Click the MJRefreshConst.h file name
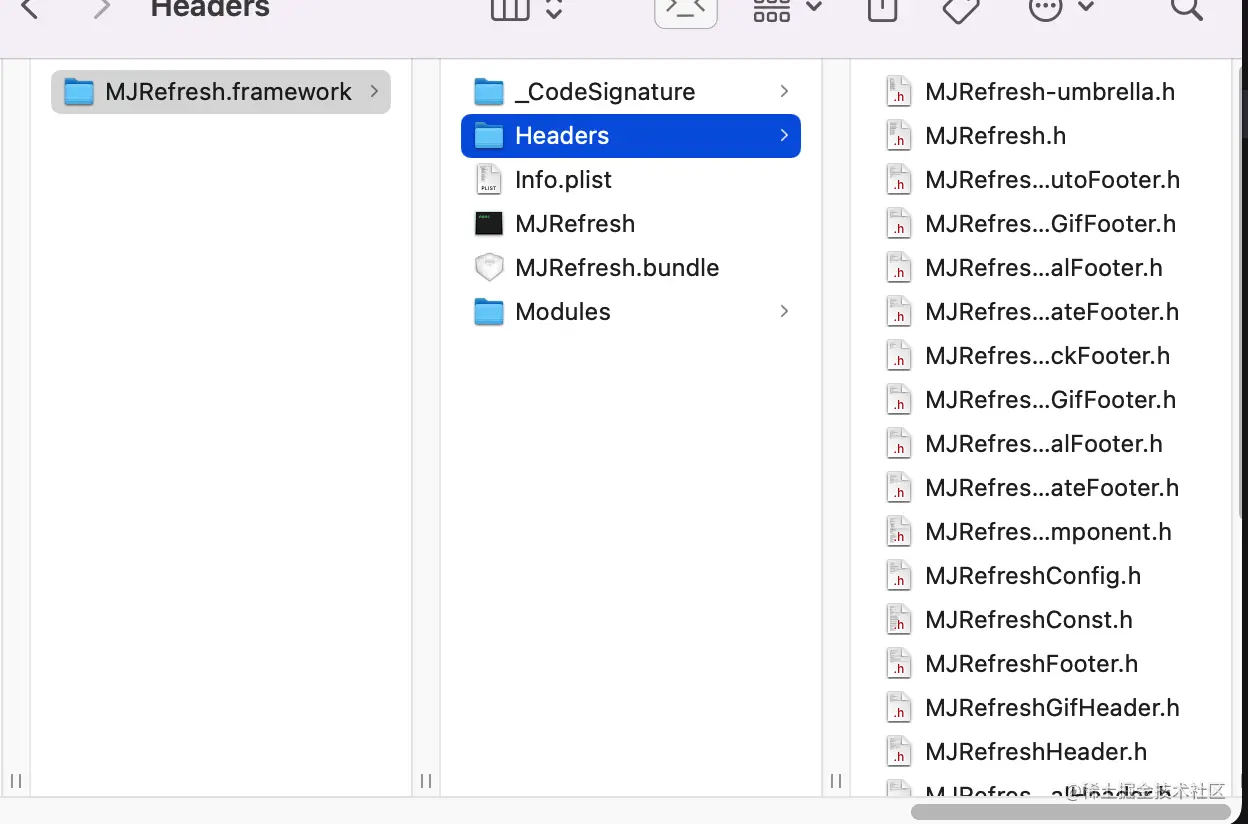Screen dimensions: 1248x824 (x=1029, y=620)
